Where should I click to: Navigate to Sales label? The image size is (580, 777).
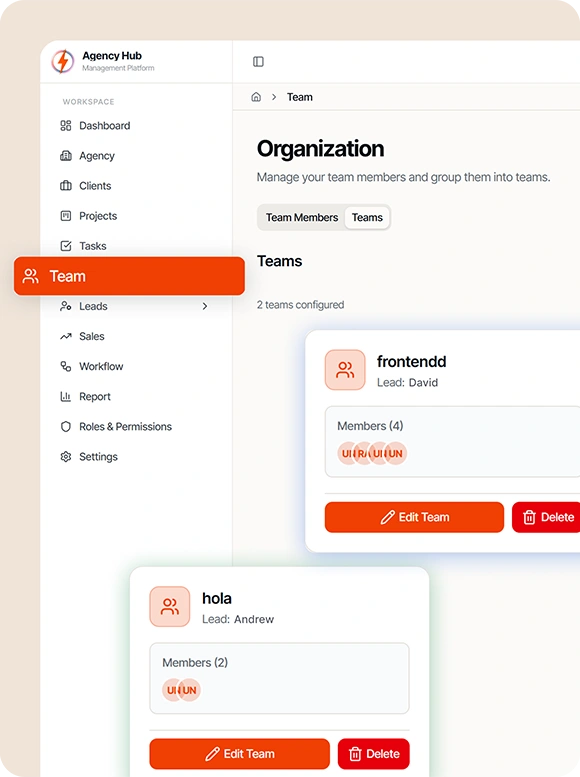pyautogui.click(x=92, y=336)
